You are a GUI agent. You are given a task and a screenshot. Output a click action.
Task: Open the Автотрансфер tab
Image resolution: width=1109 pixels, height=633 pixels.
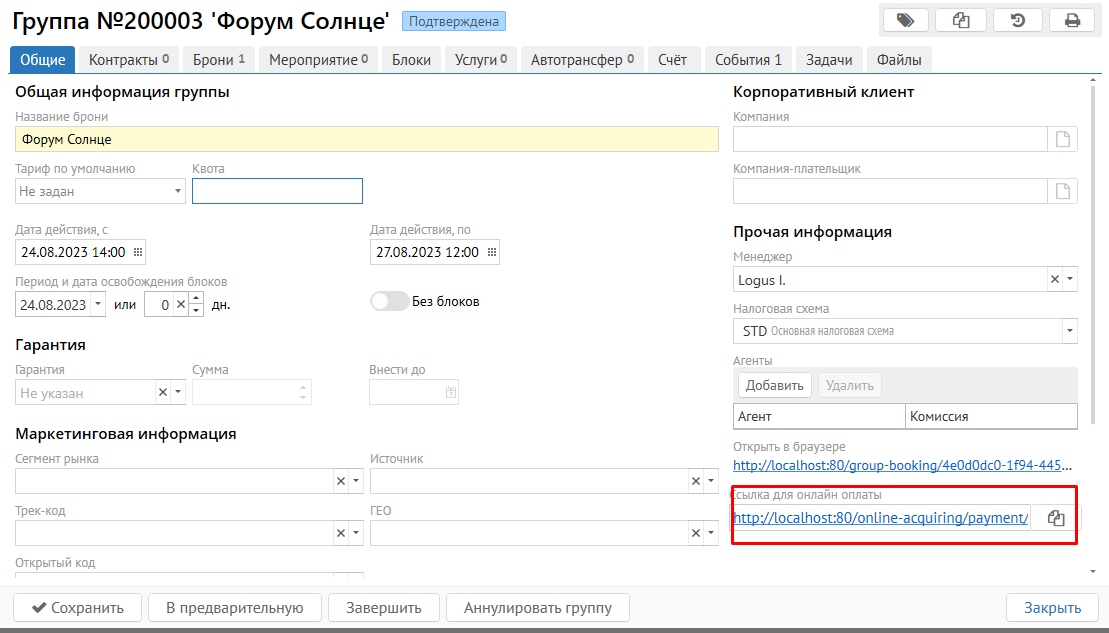[582, 60]
